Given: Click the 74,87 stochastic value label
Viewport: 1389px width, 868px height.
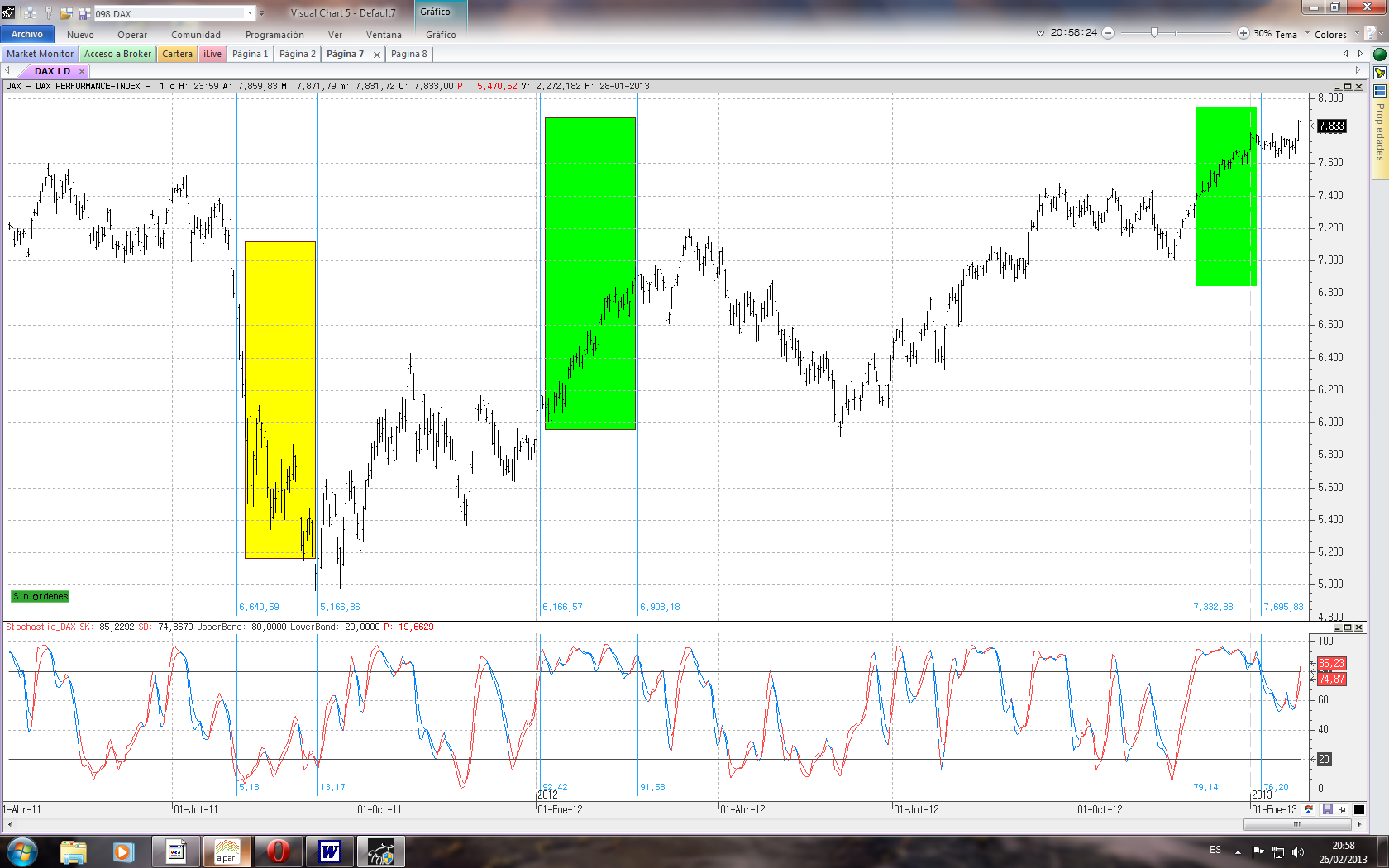Looking at the screenshot, I should tap(1331, 679).
